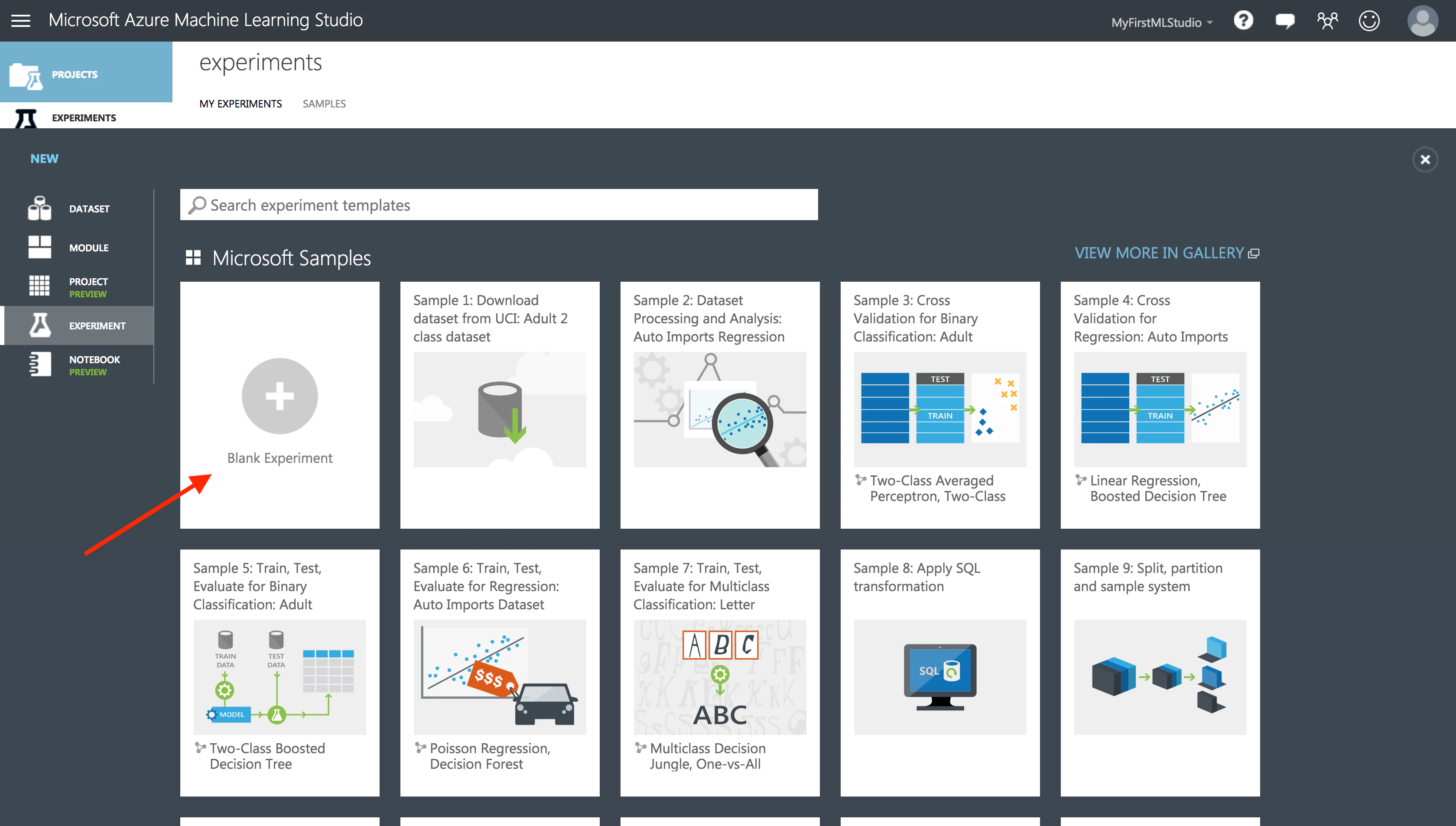Screen dimensions: 1456x826
Task: Close the New panel
Action: pyautogui.click(x=1425, y=159)
